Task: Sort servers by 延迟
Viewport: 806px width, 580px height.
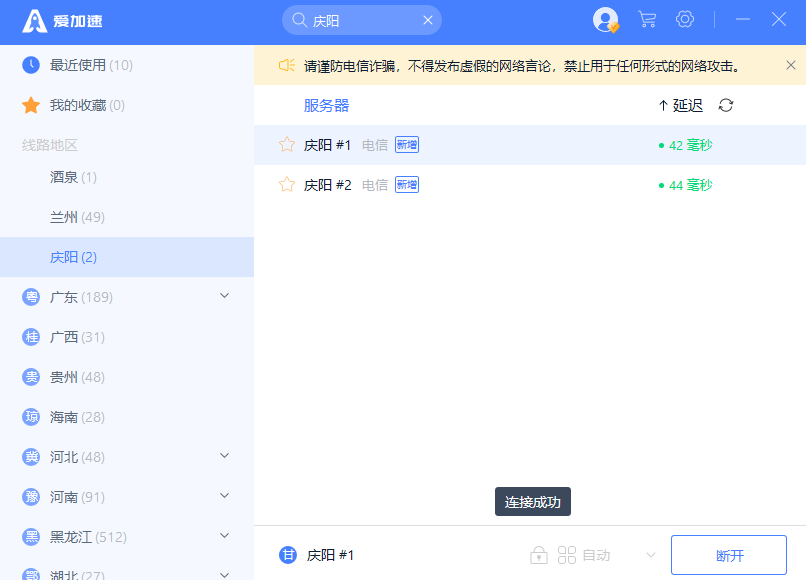Action: pos(681,105)
